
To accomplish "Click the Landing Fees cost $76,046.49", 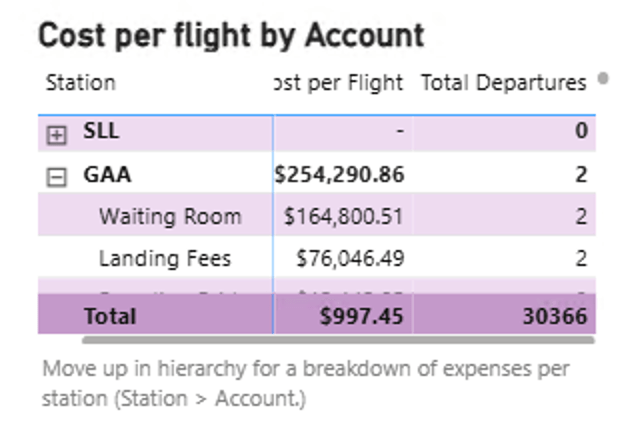I will (350, 259).
